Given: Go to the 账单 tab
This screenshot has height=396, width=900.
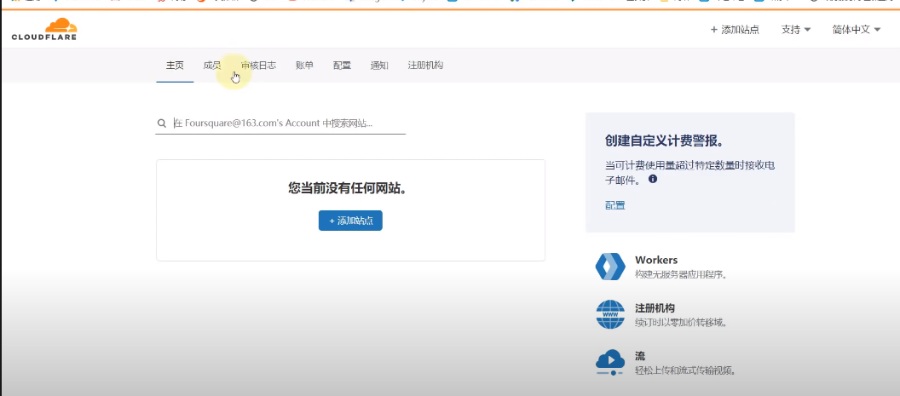Looking at the screenshot, I should point(305,65).
